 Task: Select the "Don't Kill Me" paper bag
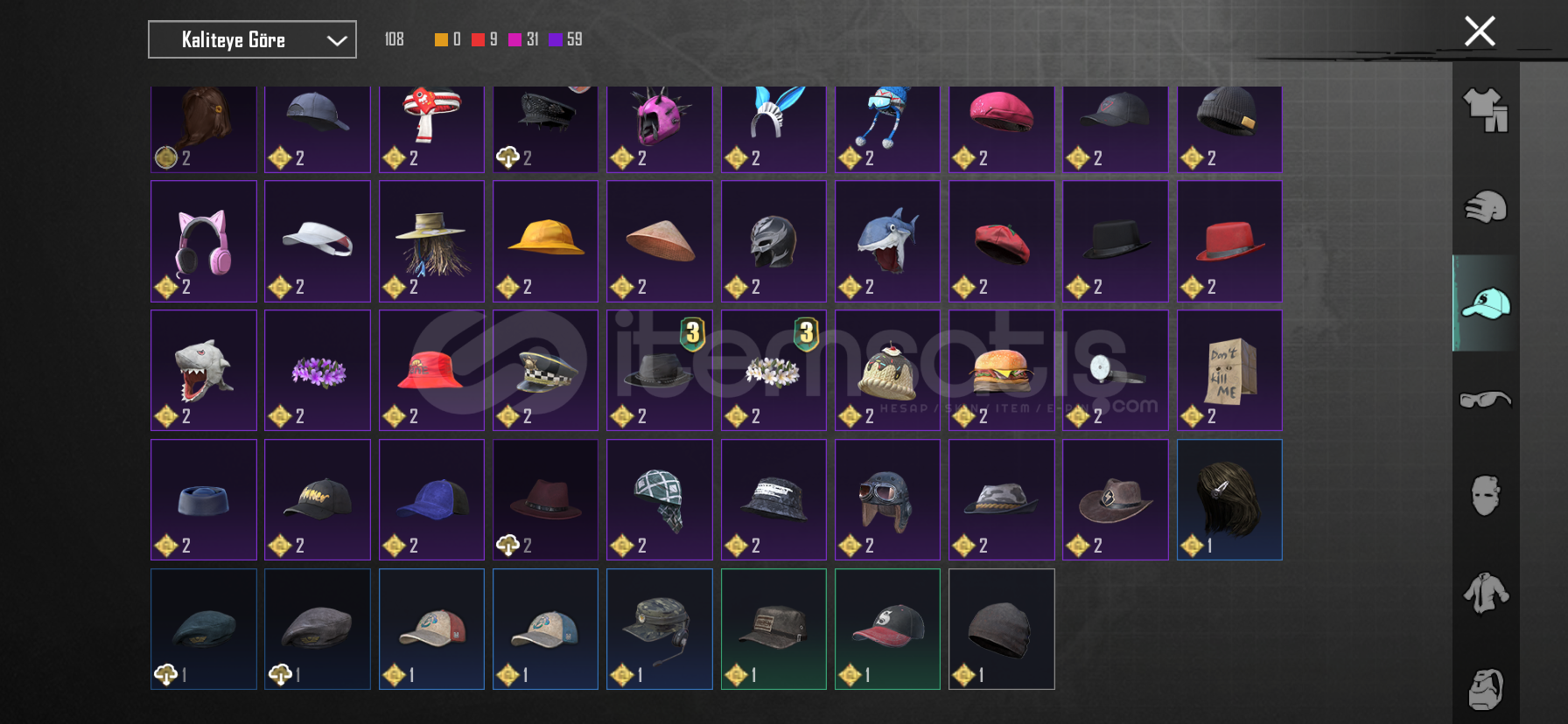click(x=1229, y=371)
